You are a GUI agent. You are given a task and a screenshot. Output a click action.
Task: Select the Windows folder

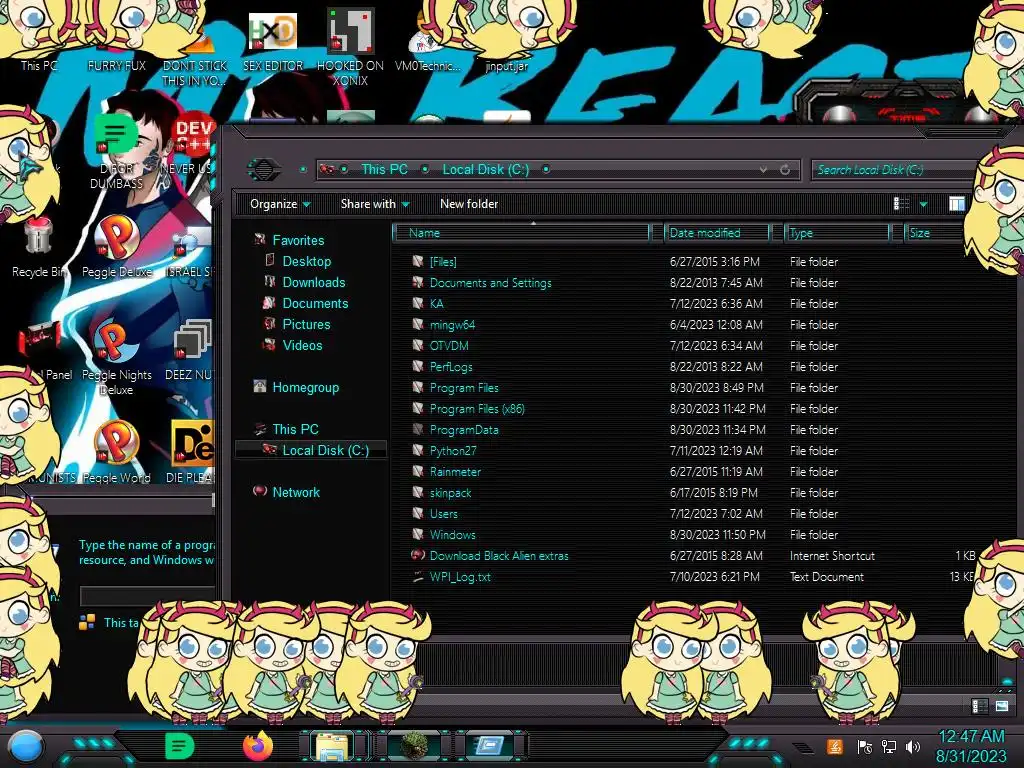(x=452, y=534)
